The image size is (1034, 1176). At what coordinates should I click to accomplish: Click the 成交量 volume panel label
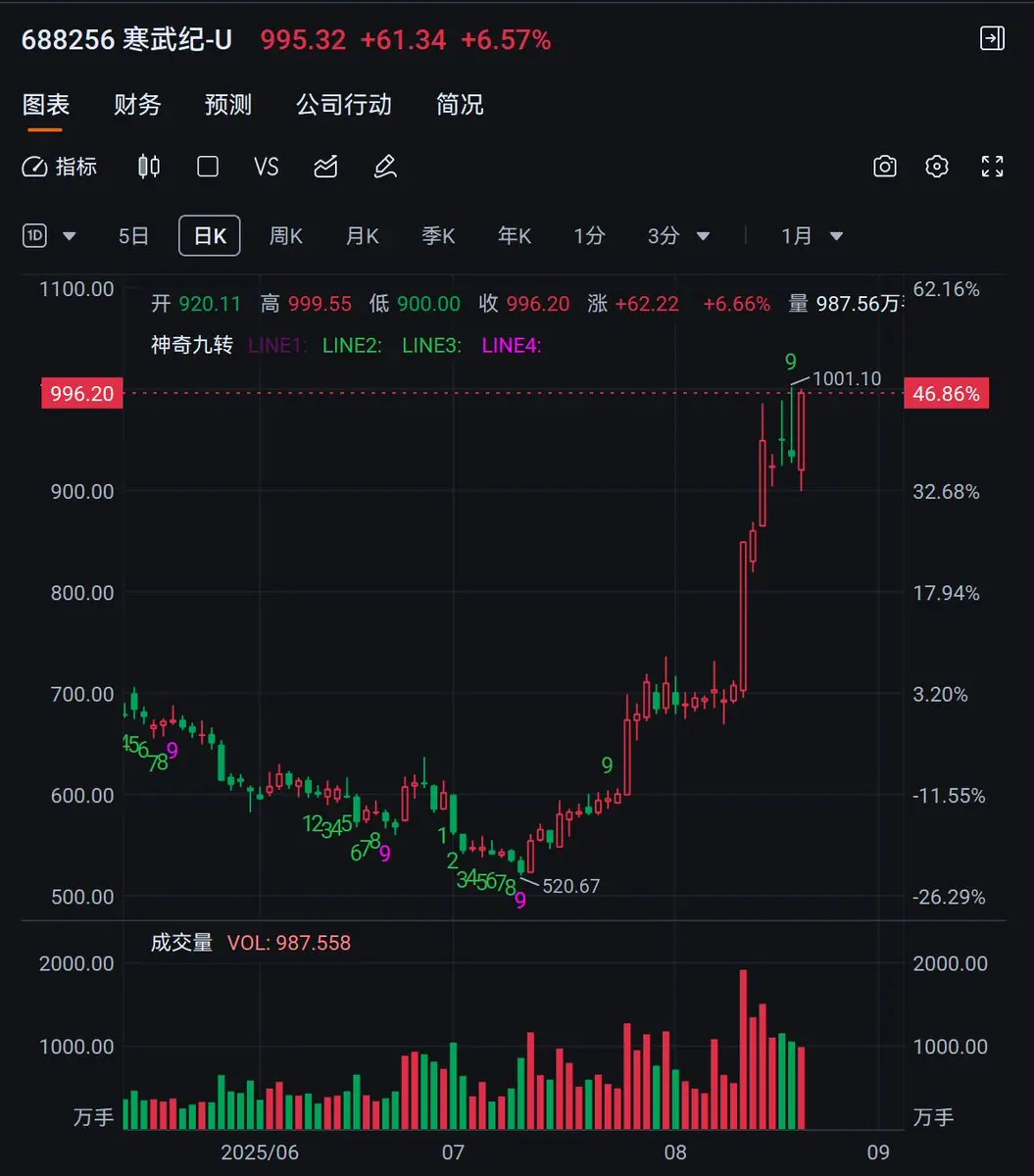(181, 943)
